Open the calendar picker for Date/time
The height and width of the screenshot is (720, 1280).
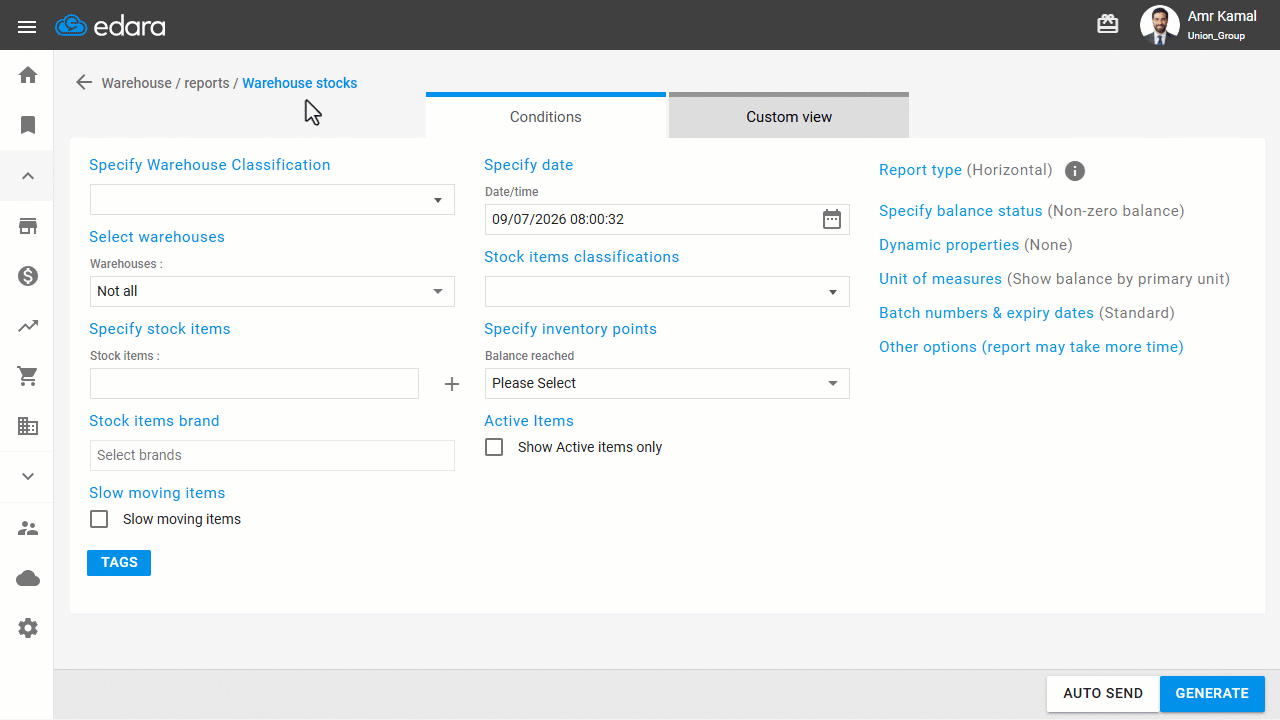coord(832,219)
